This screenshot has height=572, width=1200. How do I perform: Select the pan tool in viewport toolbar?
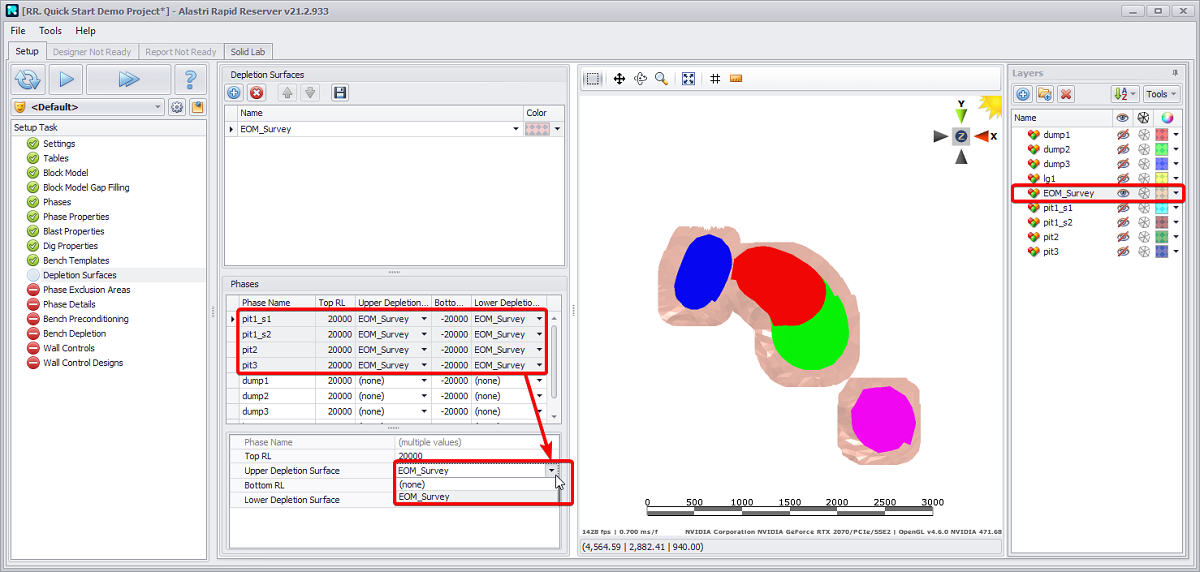tap(619, 79)
